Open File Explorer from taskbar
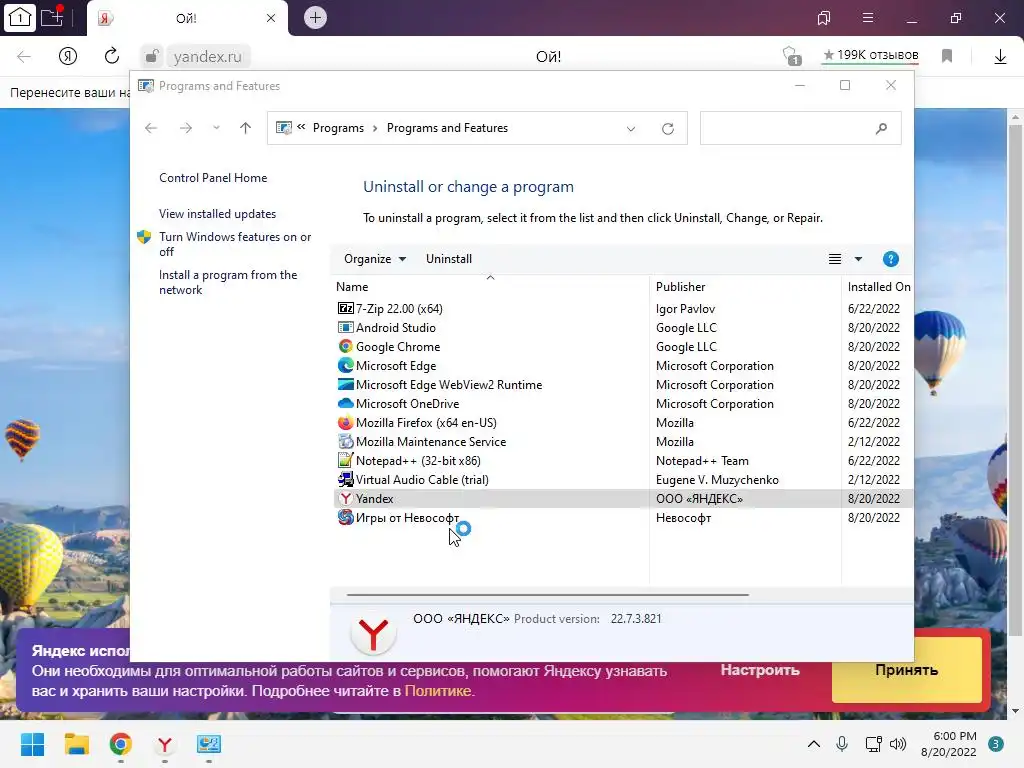 [x=76, y=744]
